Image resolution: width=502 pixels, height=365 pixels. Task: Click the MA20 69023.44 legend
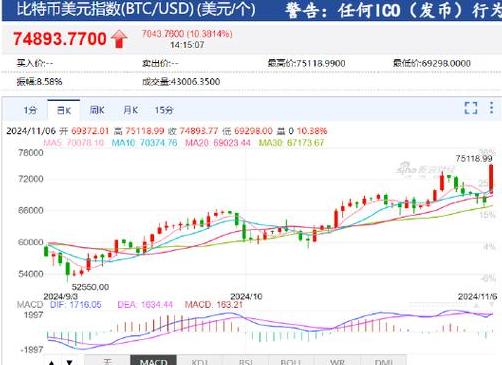point(218,143)
